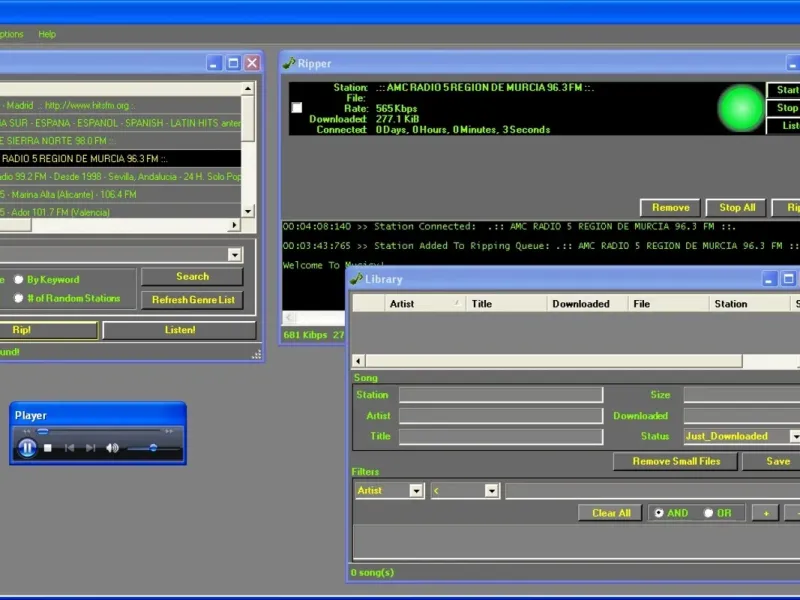Click the plus button to add filter
Image resolution: width=800 pixels, height=600 pixels.
[765, 513]
